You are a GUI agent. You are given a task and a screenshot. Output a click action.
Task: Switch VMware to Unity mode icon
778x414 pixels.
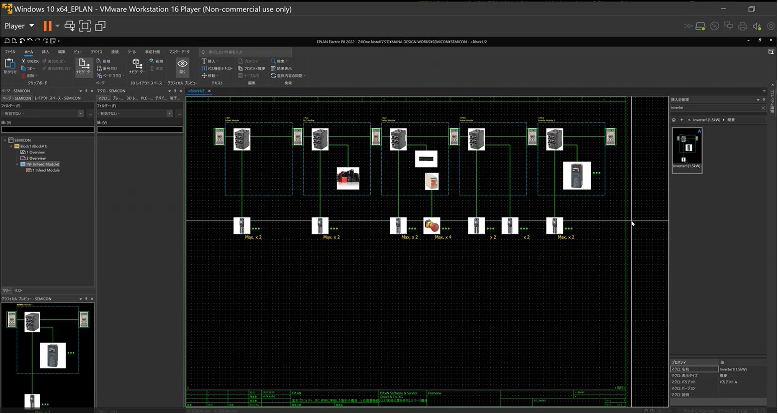pyautogui.click(x=101, y=25)
